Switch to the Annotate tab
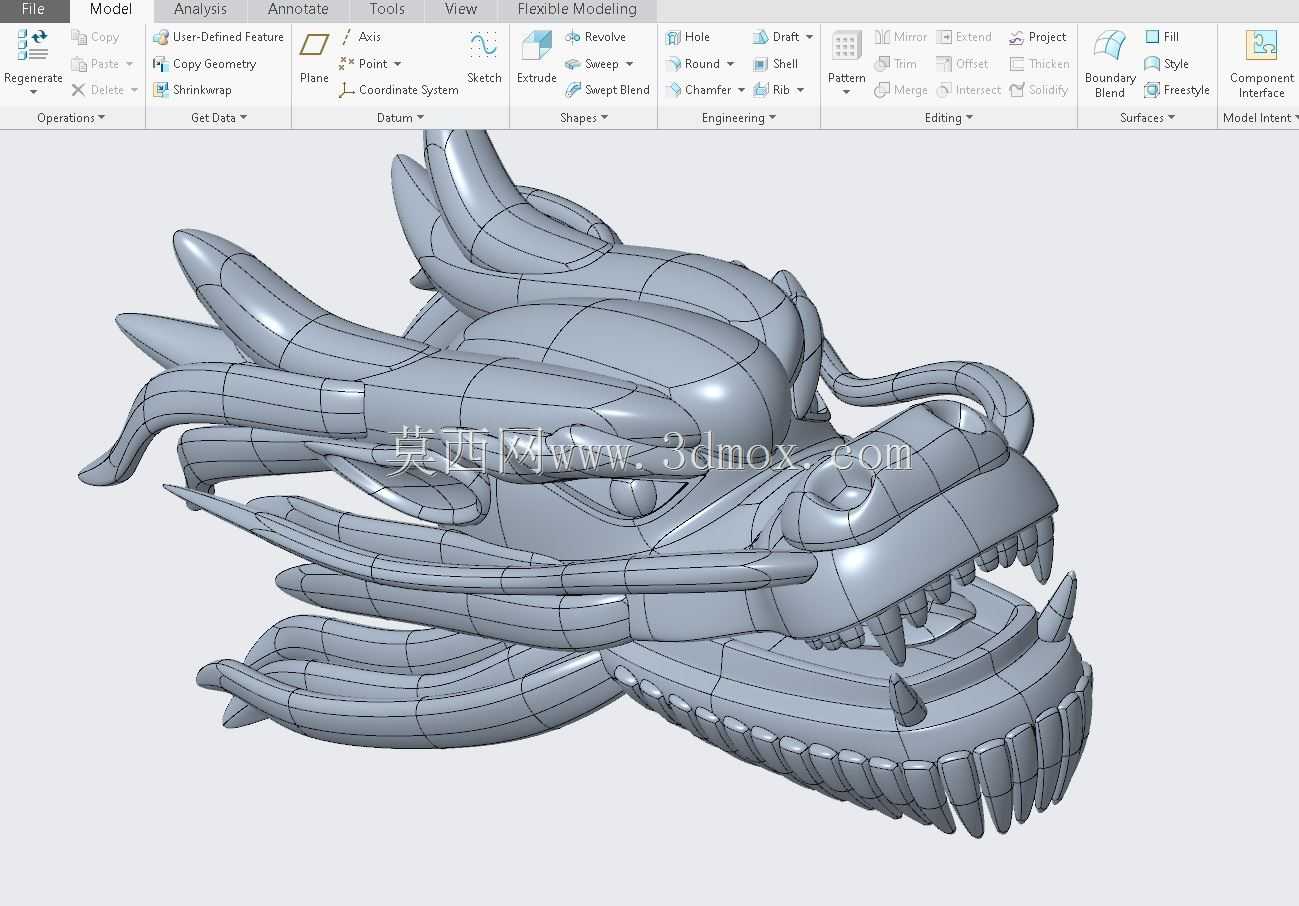The height and width of the screenshot is (906, 1299). click(x=298, y=9)
